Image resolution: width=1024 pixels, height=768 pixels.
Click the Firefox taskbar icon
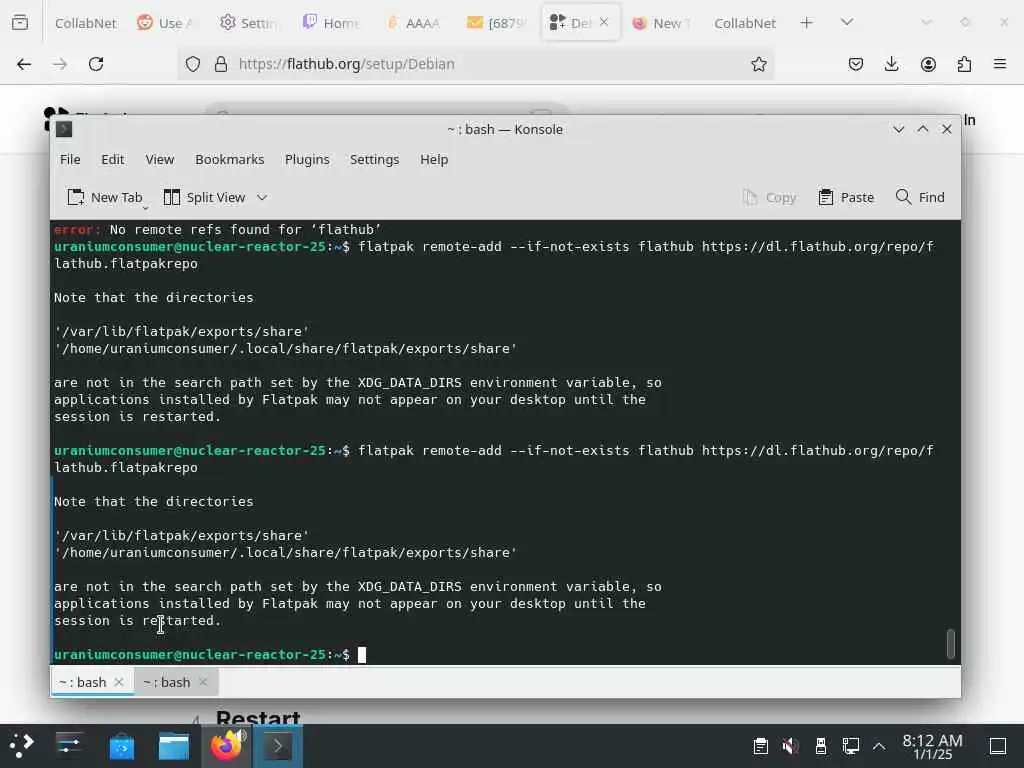point(227,745)
